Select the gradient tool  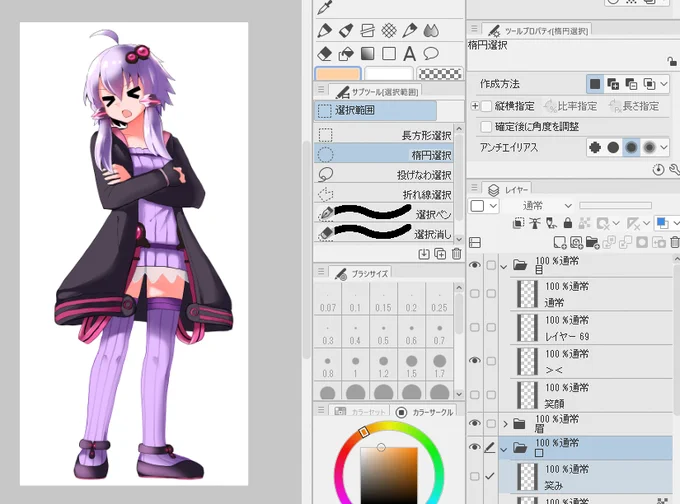click(x=367, y=54)
